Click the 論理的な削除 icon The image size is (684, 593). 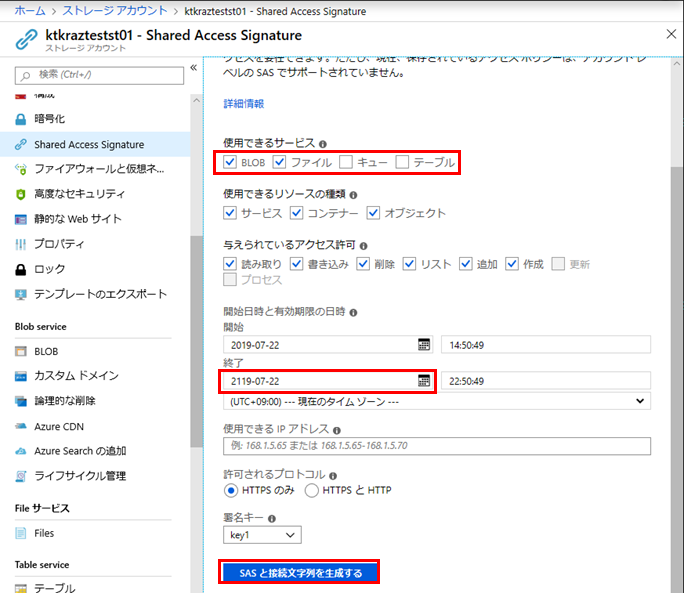click(x=21, y=401)
